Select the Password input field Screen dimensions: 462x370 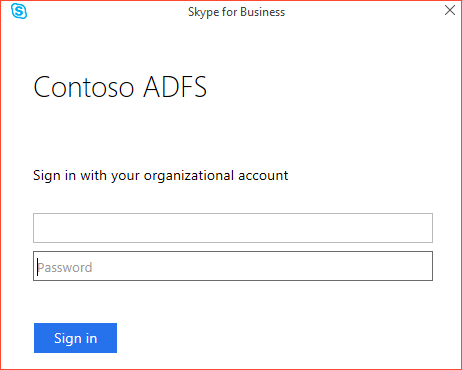pos(233,266)
